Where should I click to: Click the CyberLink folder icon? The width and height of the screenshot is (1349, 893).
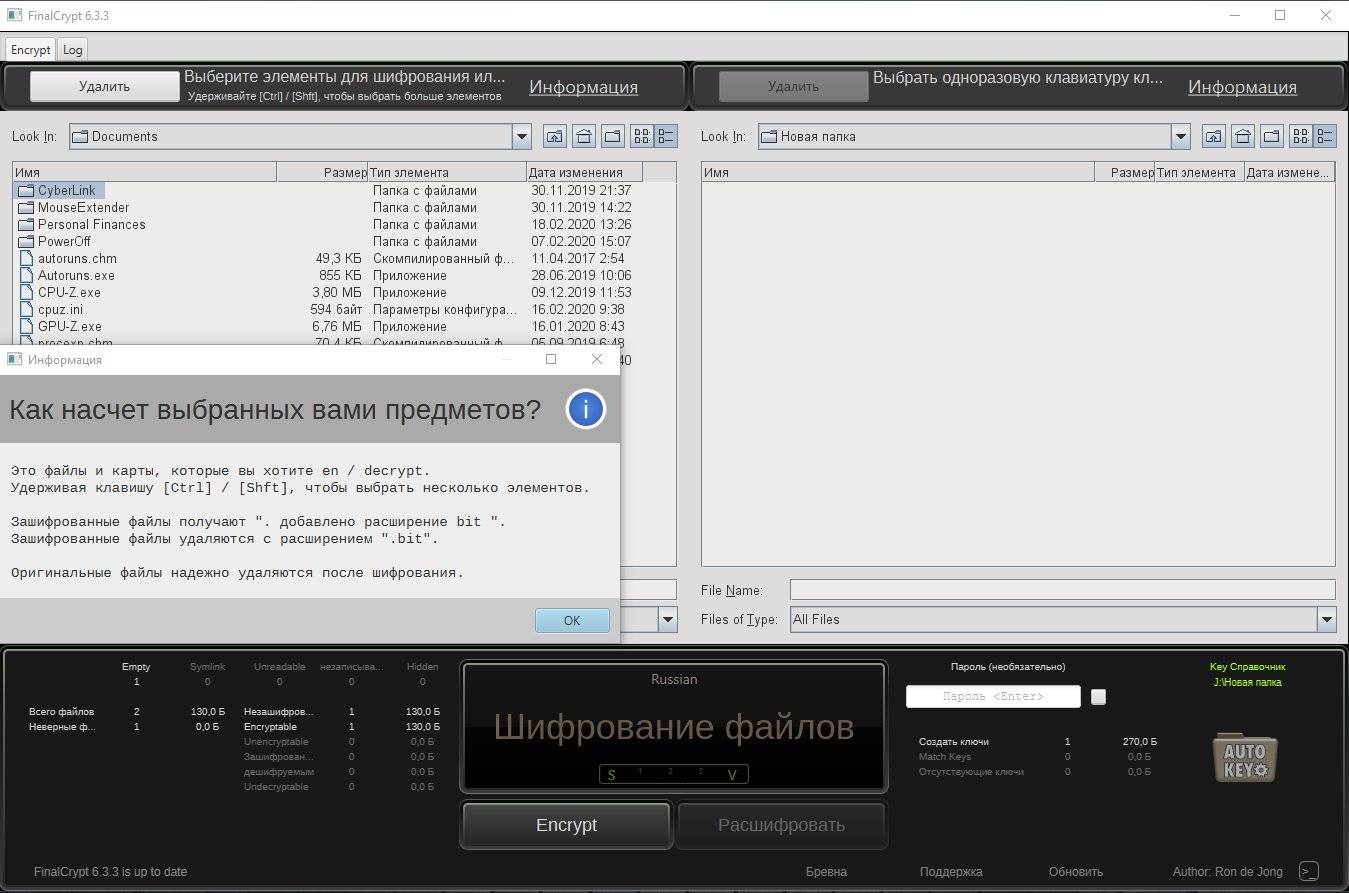pyautogui.click(x=26, y=190)
